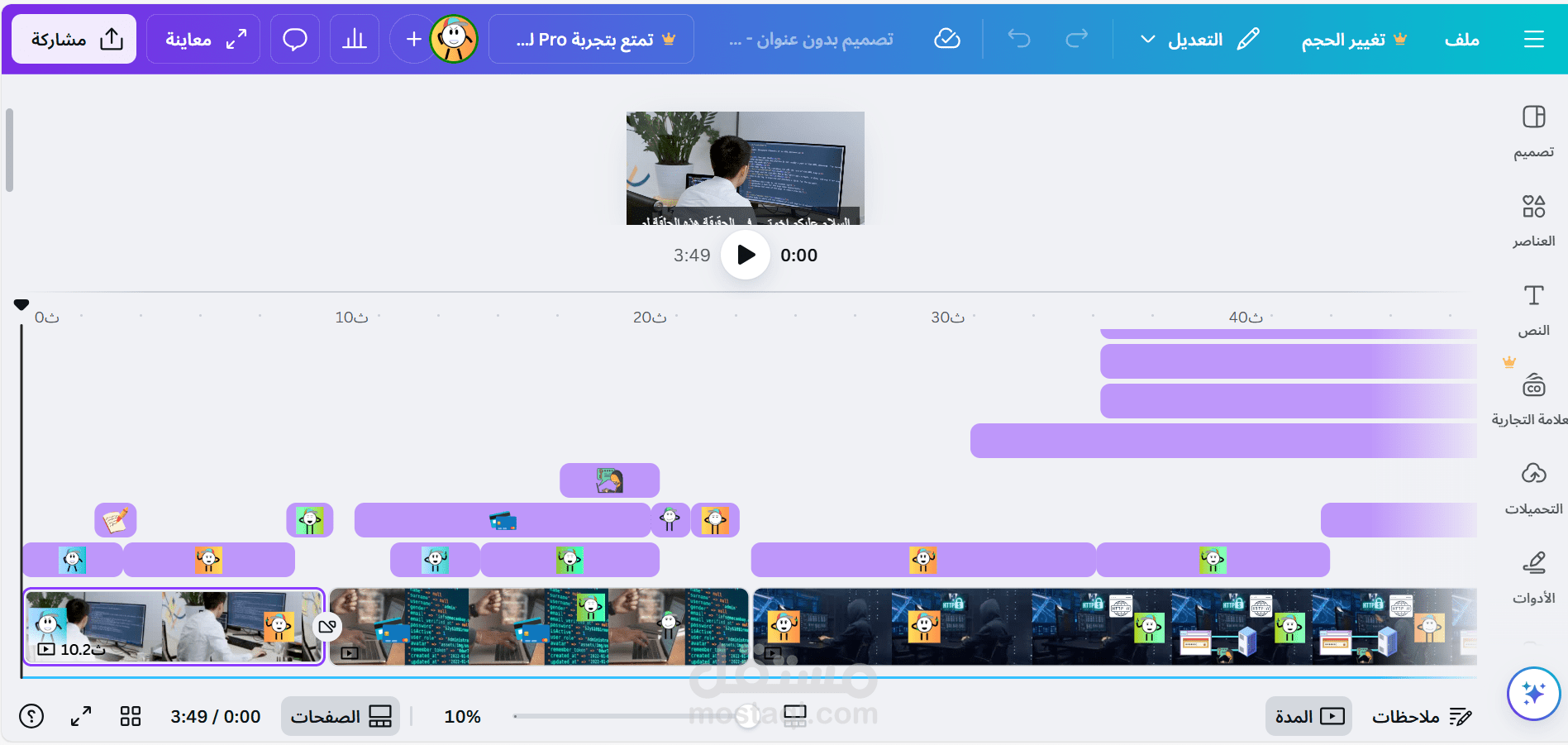The height and width of the screenshot is (745, 1568).
Task: Open the الأدوات tools panel
Action: tap(1533, 577)
